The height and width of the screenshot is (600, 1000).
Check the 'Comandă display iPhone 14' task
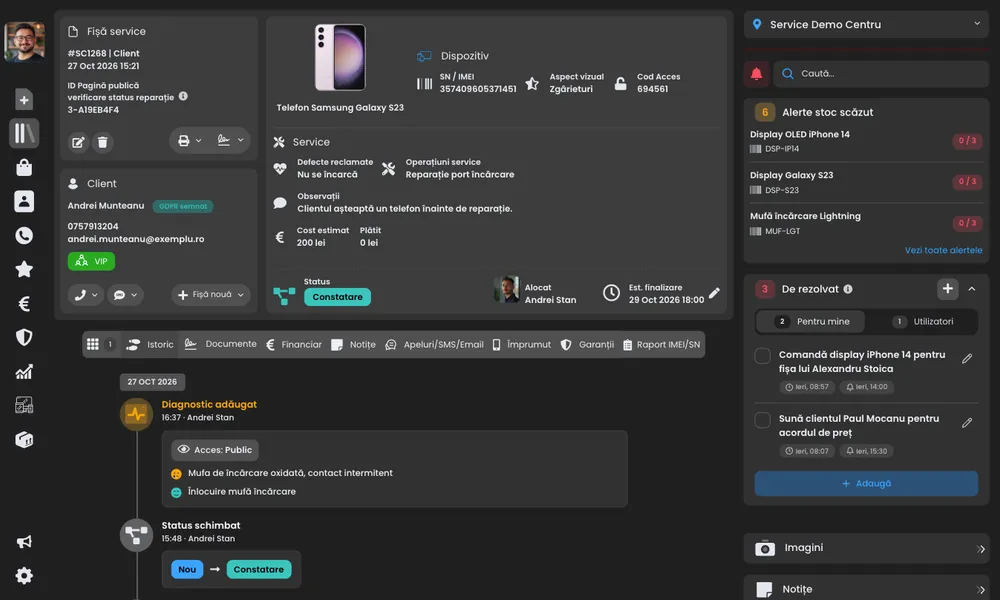[x=762, y=356]
